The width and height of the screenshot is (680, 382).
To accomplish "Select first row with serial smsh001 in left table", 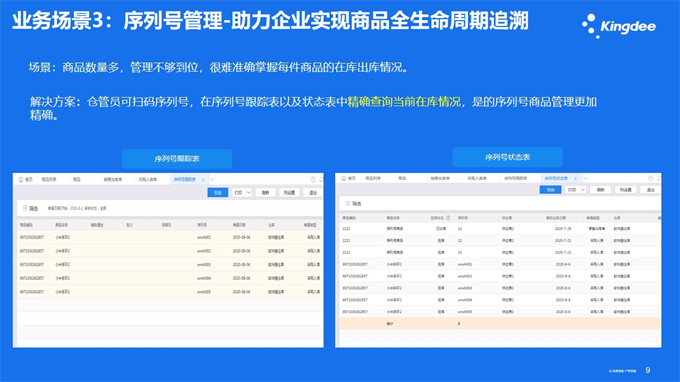I will 169,237.
